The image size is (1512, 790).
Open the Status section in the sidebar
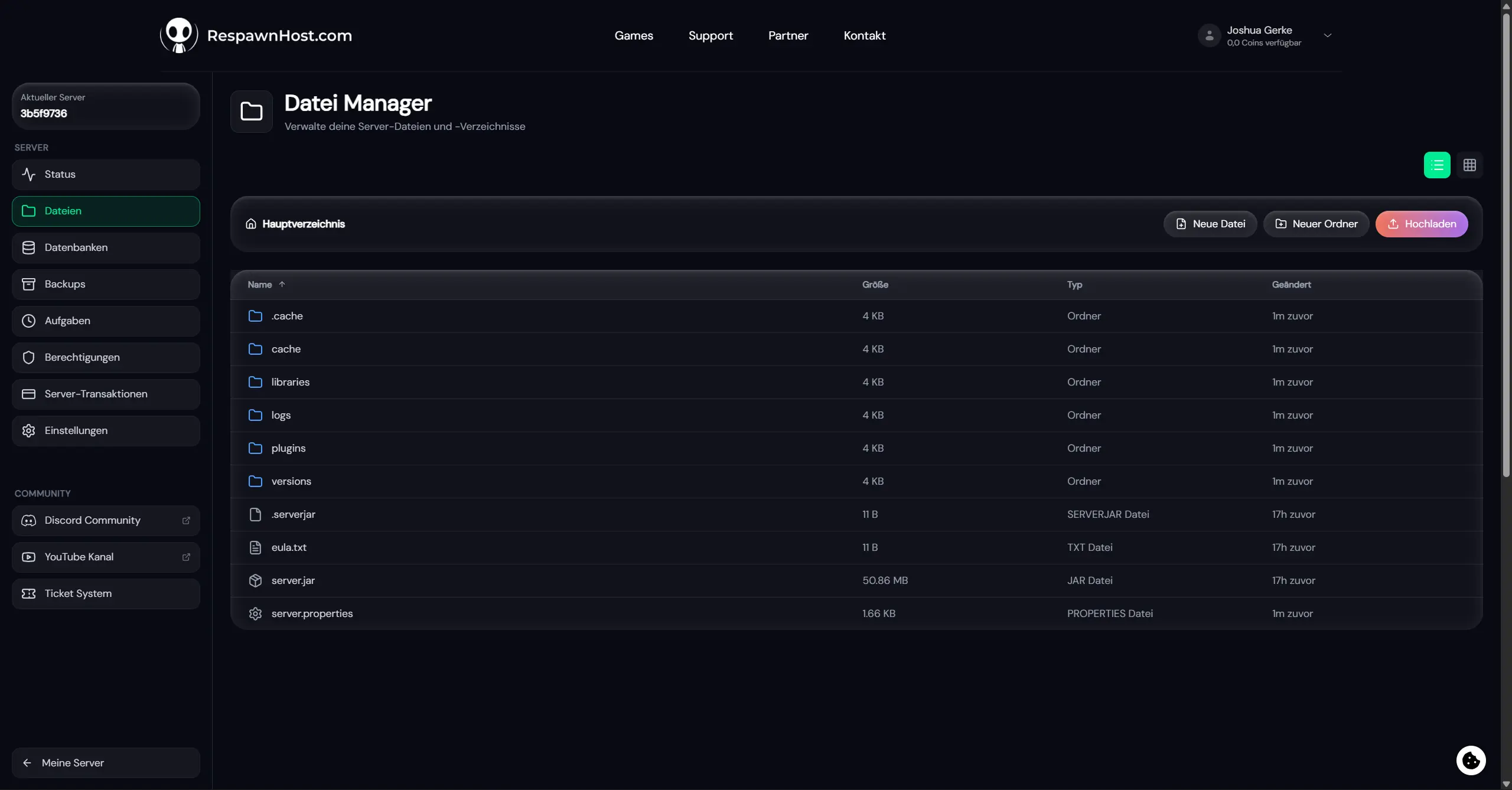(x=105, y=174)
